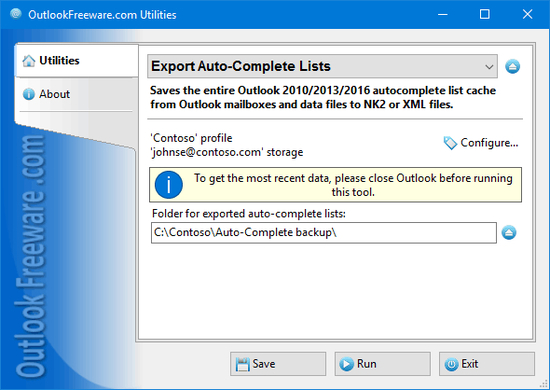550x390 pixels.
Task: Focus the export folder path field
Action: tap(324, 233)
